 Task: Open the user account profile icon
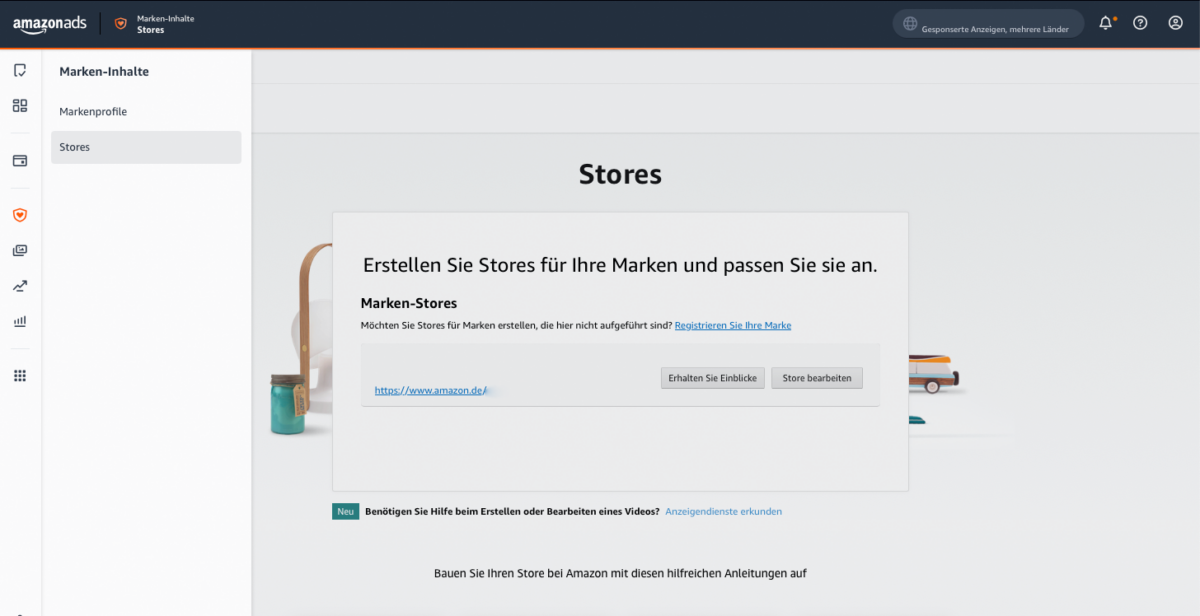pos(1176,23)
